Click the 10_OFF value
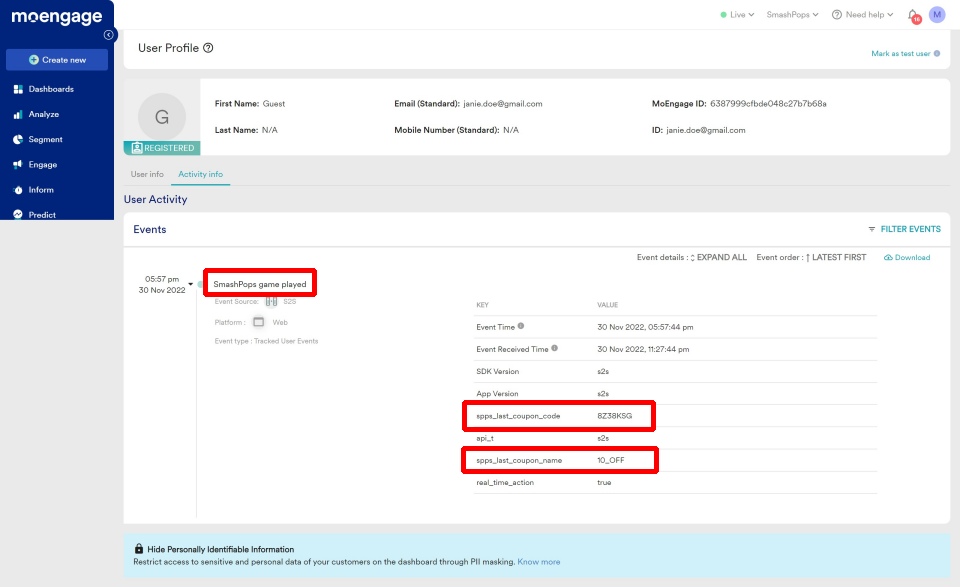Viewport: 960px width, 587px height. click(611, 460)
